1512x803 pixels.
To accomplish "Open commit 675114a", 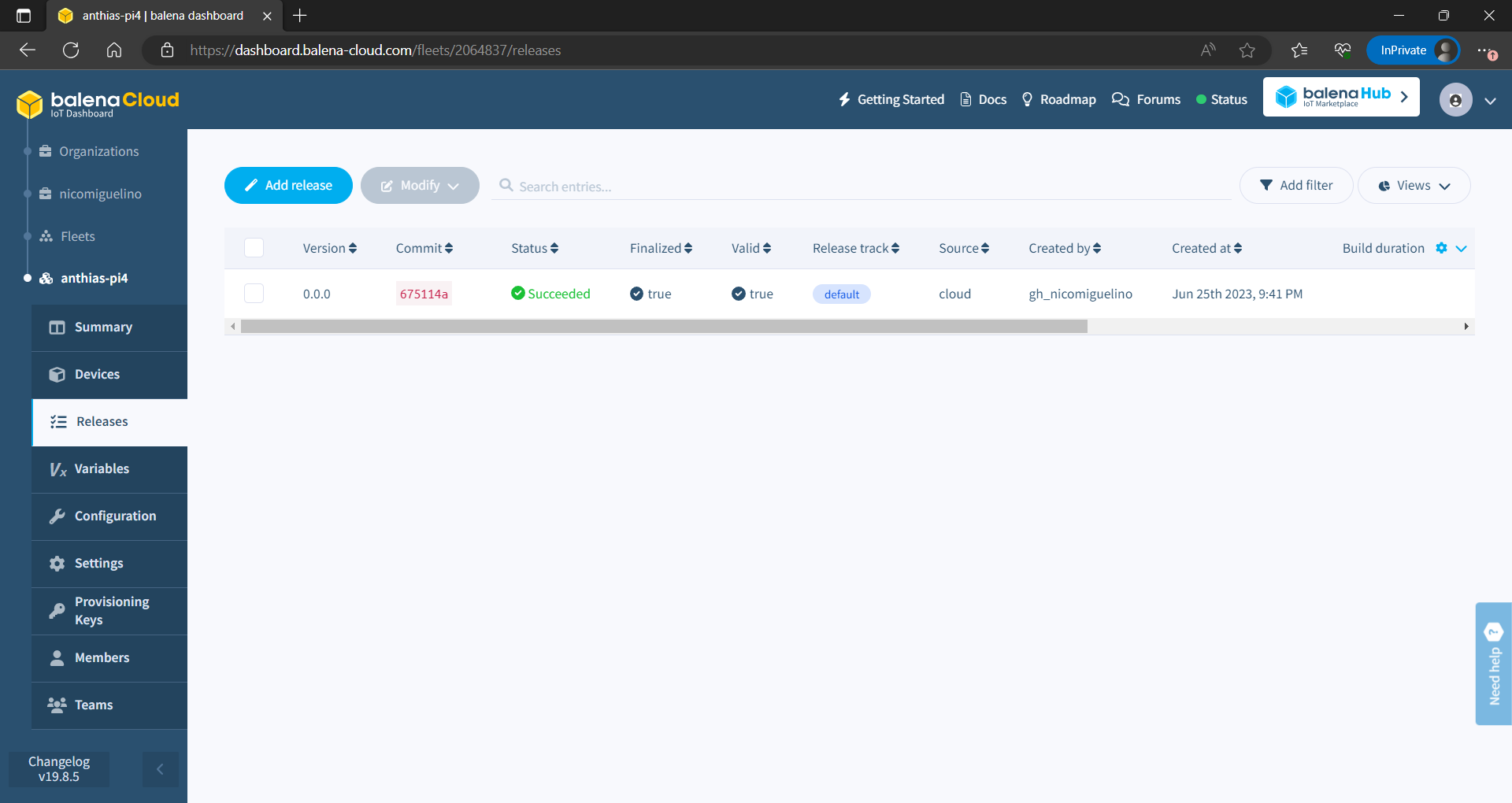I will 424,294.
